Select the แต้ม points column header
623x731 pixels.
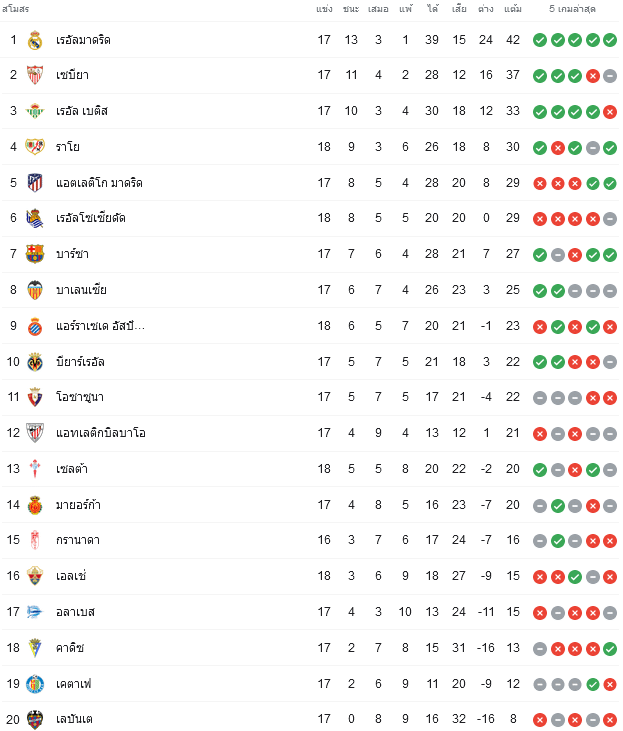(x=512, y=9)
